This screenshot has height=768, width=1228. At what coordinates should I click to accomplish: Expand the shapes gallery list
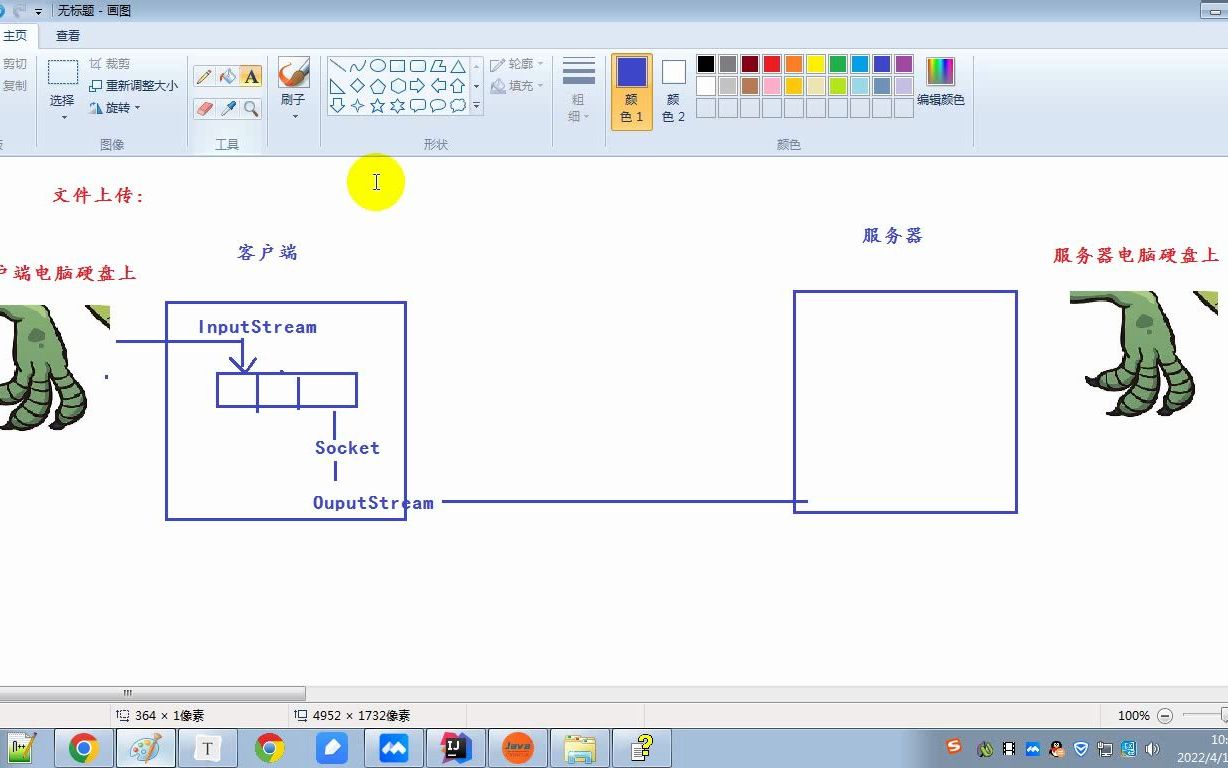[x=476, y=106]
